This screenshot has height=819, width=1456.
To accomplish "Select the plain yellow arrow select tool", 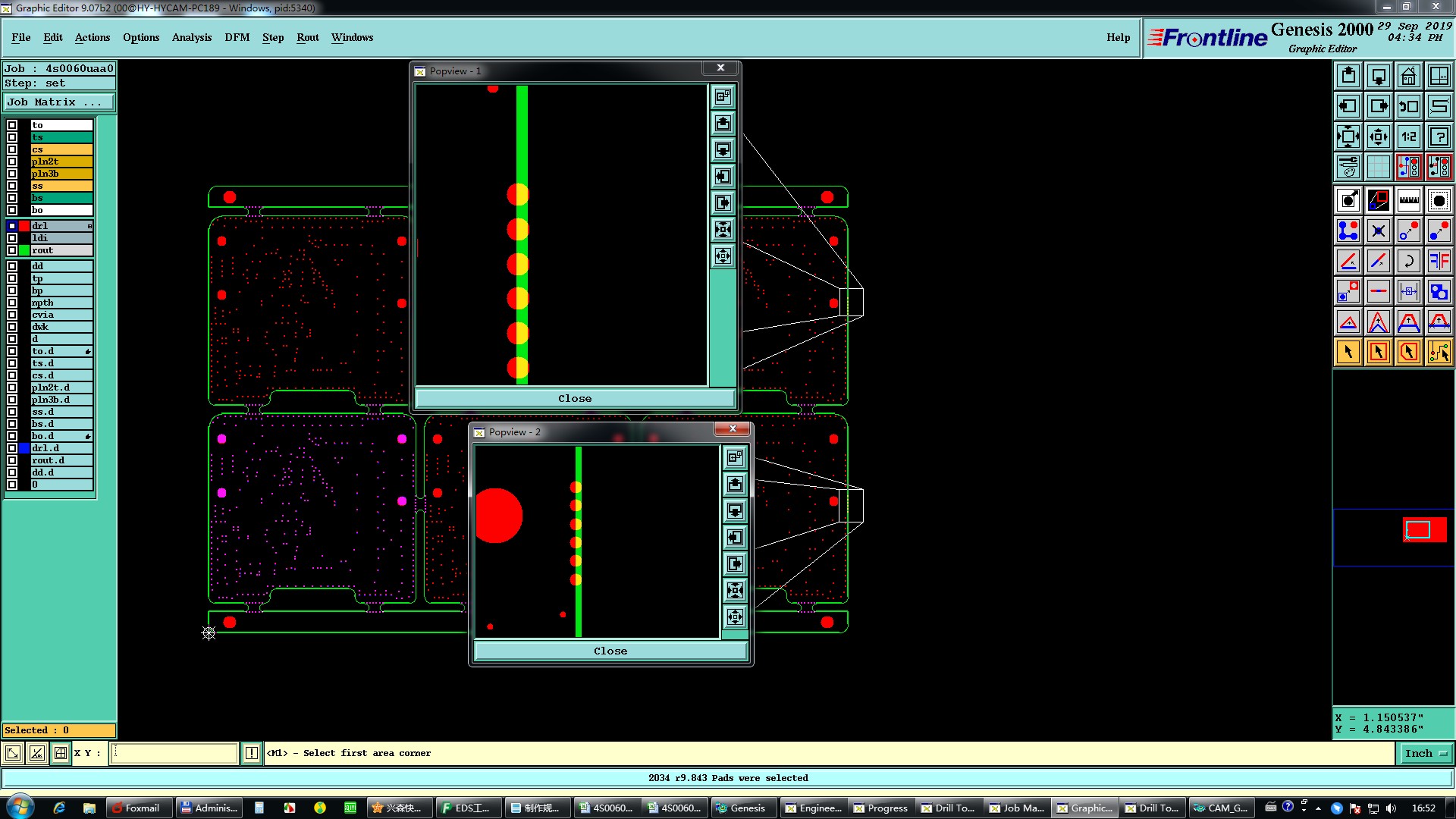I will [1348, 352].
